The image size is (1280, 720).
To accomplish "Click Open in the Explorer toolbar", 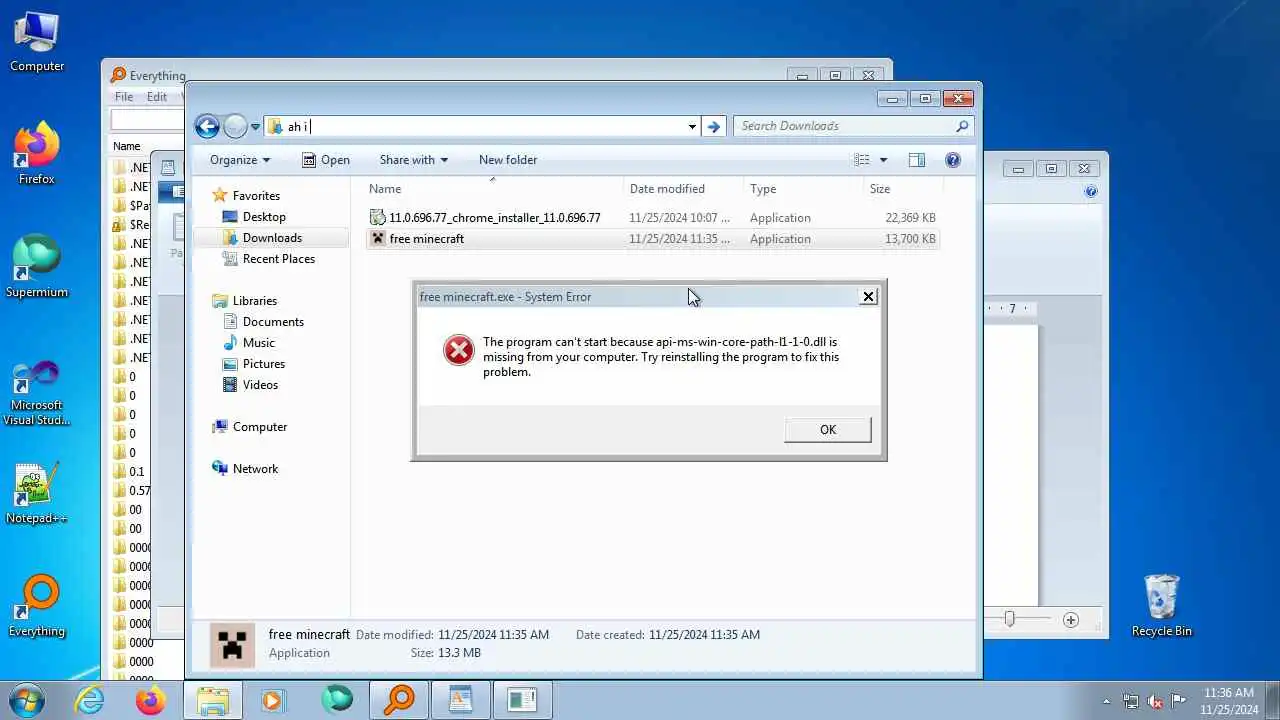I will (x=326, y=160).
